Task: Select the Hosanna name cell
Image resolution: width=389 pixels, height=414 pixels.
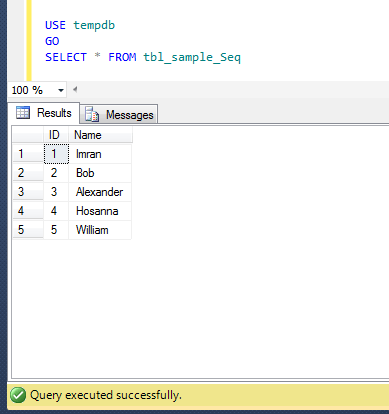Action: [x=100, y=211]
